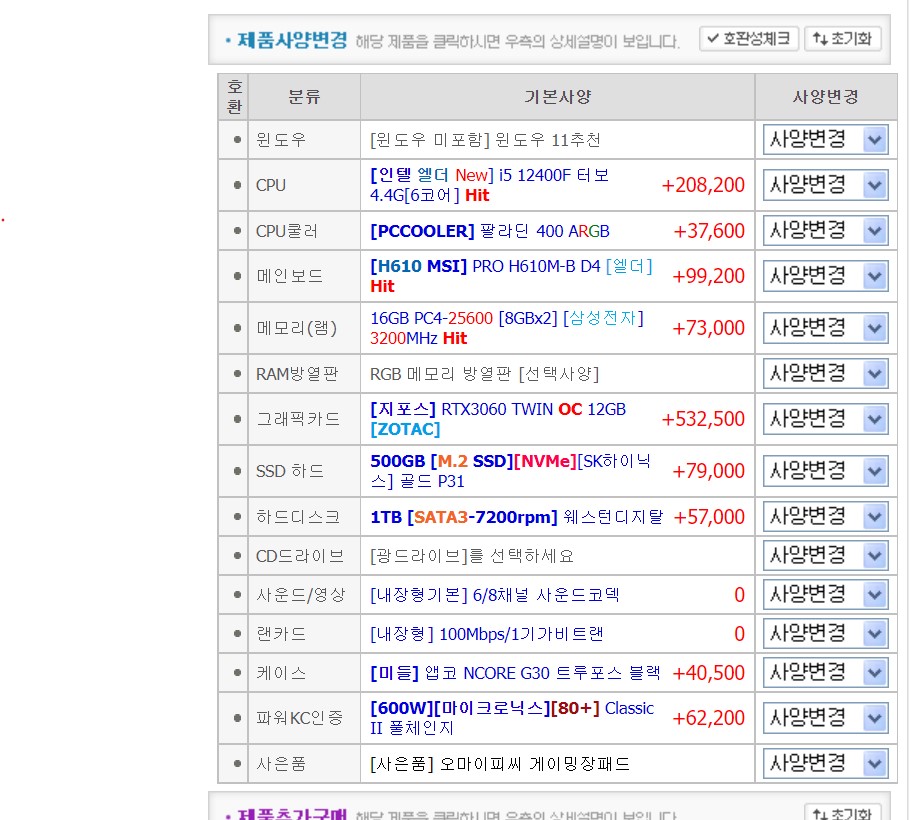Click the PCCOOLER 팔라딘 400 ARGB link
This screenshot has height=820, width=910.
490,231
